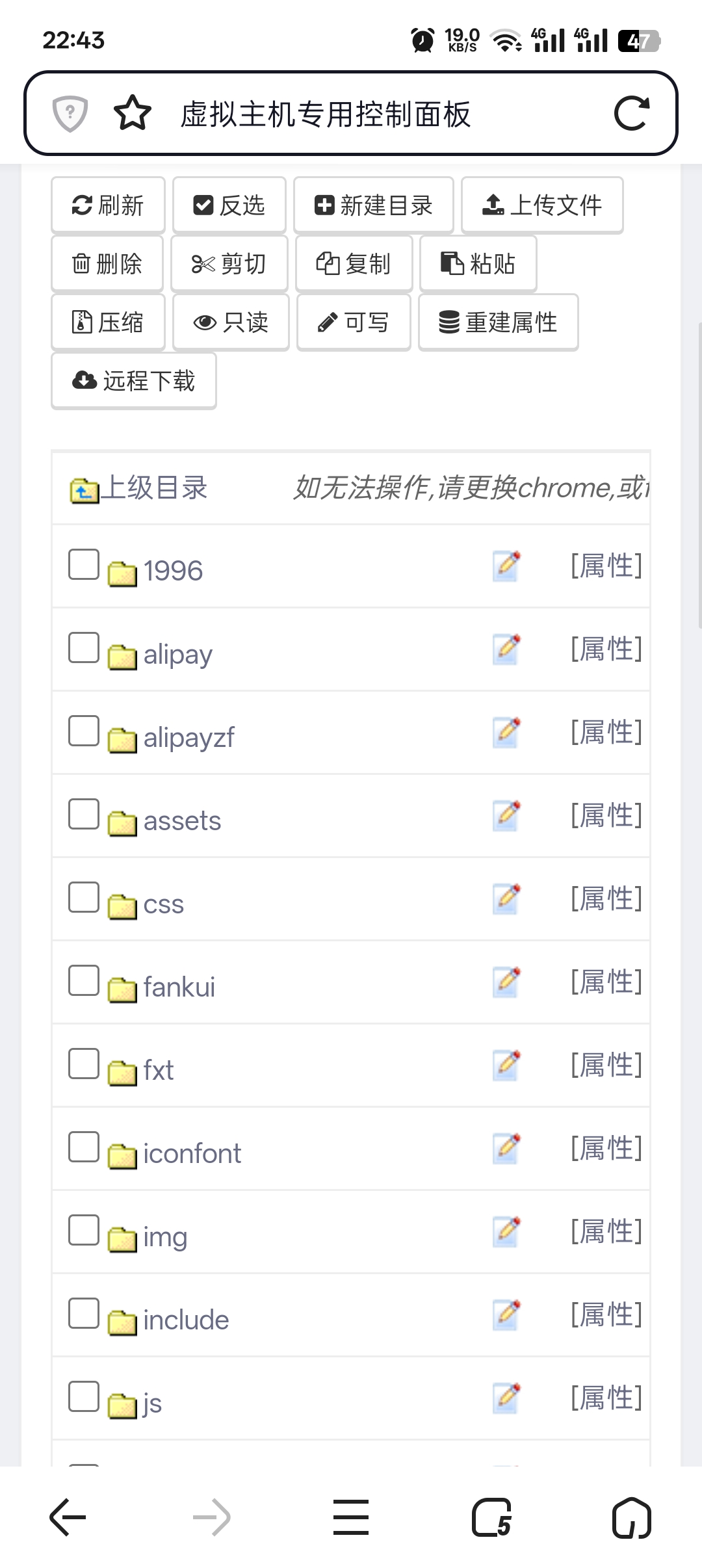Screen dimensions: 702x1568
Task: Click the edit pencil icon for alipay folder
Action: (506, 649)
